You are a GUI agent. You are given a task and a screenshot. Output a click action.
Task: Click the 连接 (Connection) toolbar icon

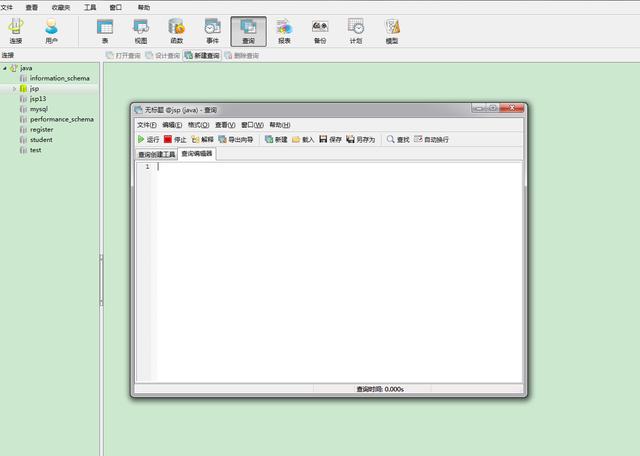pos(16,31)
